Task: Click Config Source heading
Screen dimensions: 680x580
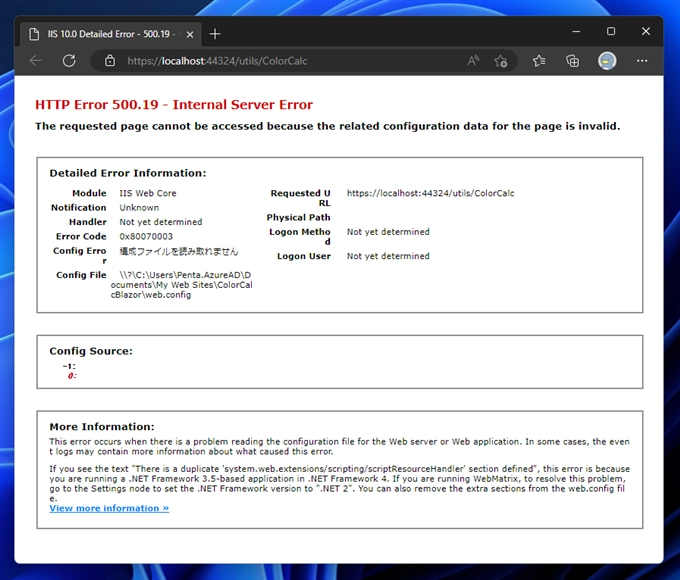Action: 91,351
